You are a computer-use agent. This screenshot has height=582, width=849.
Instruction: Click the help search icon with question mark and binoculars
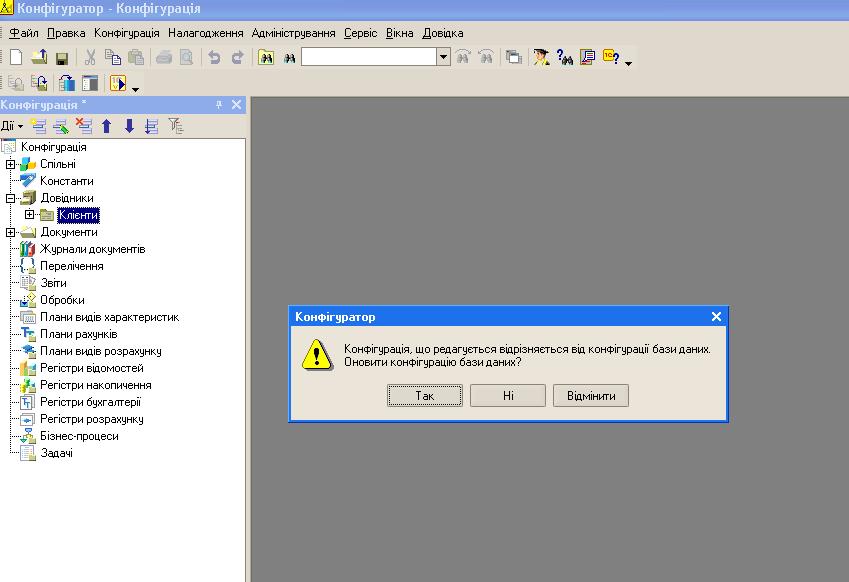tap(564, 57)
